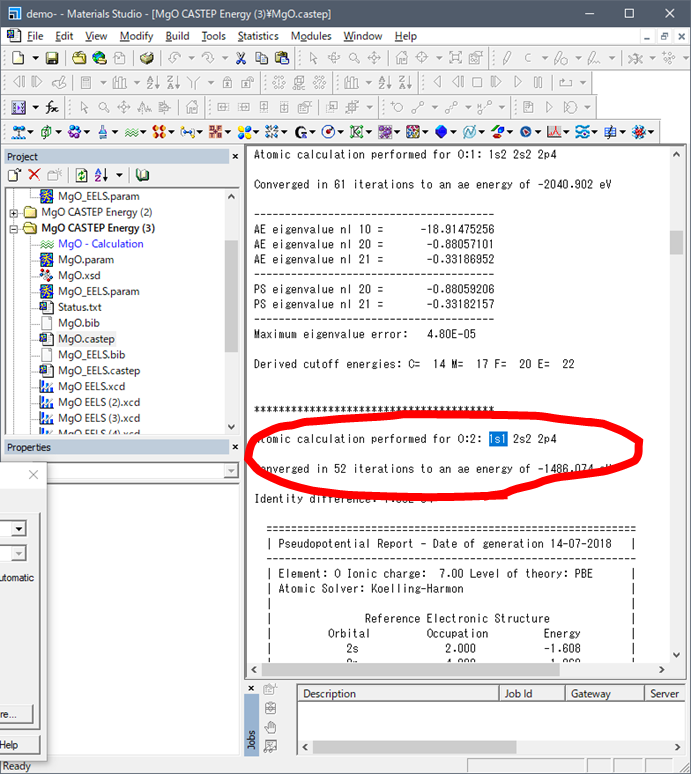Select MgO.param in the project tree

tap(86, 260)
